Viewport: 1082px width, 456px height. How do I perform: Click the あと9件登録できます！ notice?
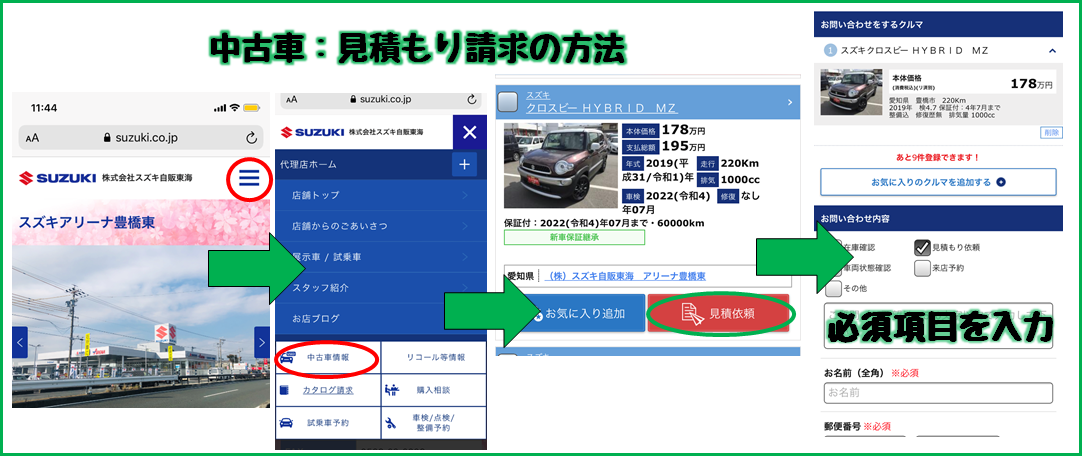click(x=938, y=157)
